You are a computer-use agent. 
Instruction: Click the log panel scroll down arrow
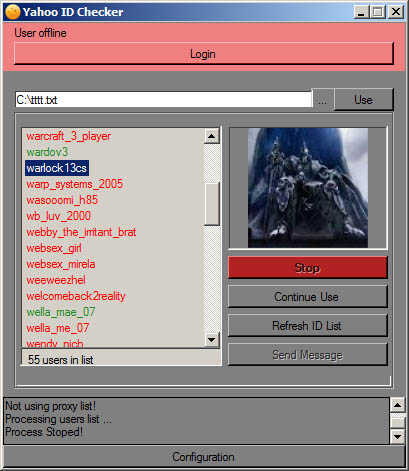(397, 436)
